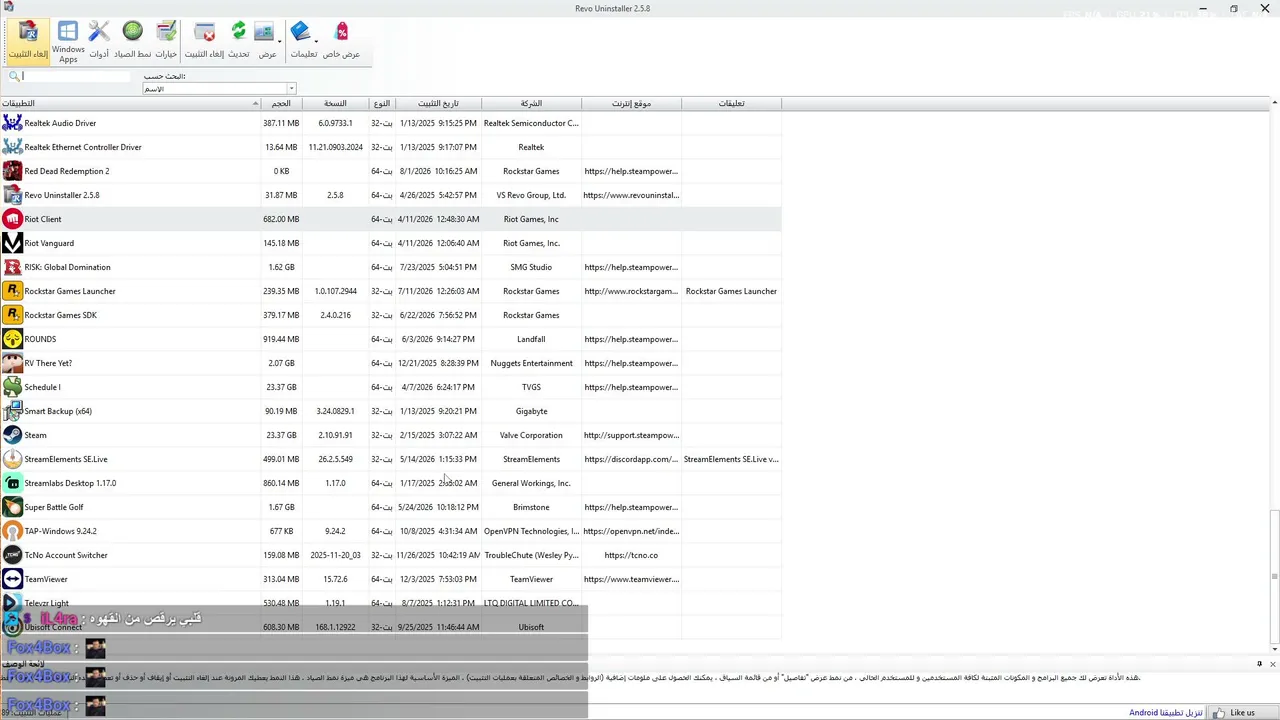Sort by the الحجم (size) column header
The image size is (1280, 720).
(281, 103)
